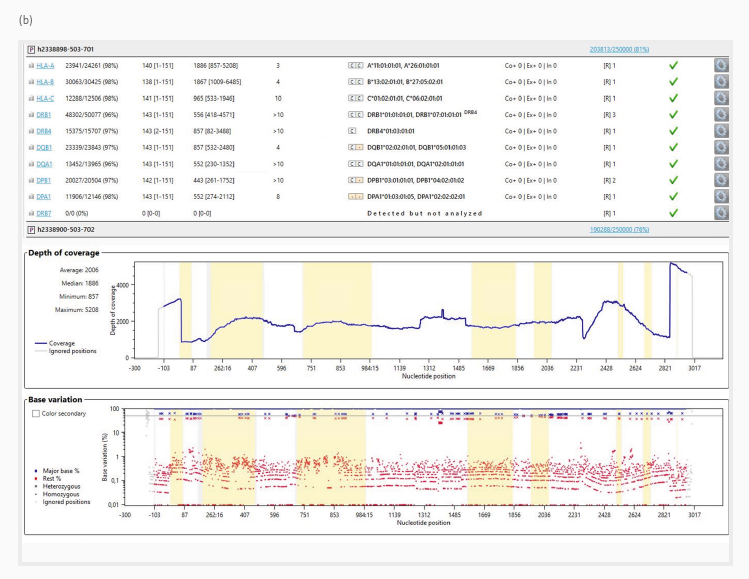Click the Coverage legend line swatch
The height and width of the screenshot is (579, 749).
[41, 341]
